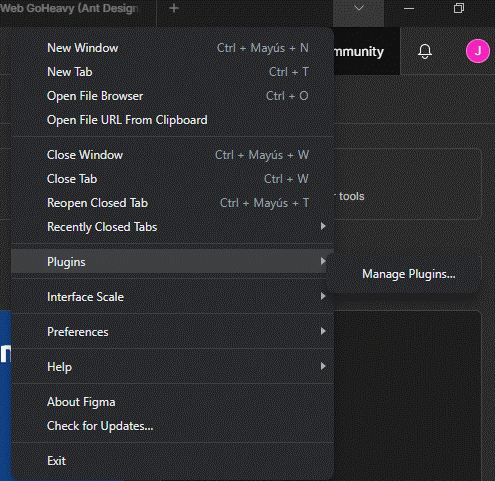The image size is (495, 481).
Task: Restore down the Figma window
Action: pyautogui.click(x=459, y=8)
